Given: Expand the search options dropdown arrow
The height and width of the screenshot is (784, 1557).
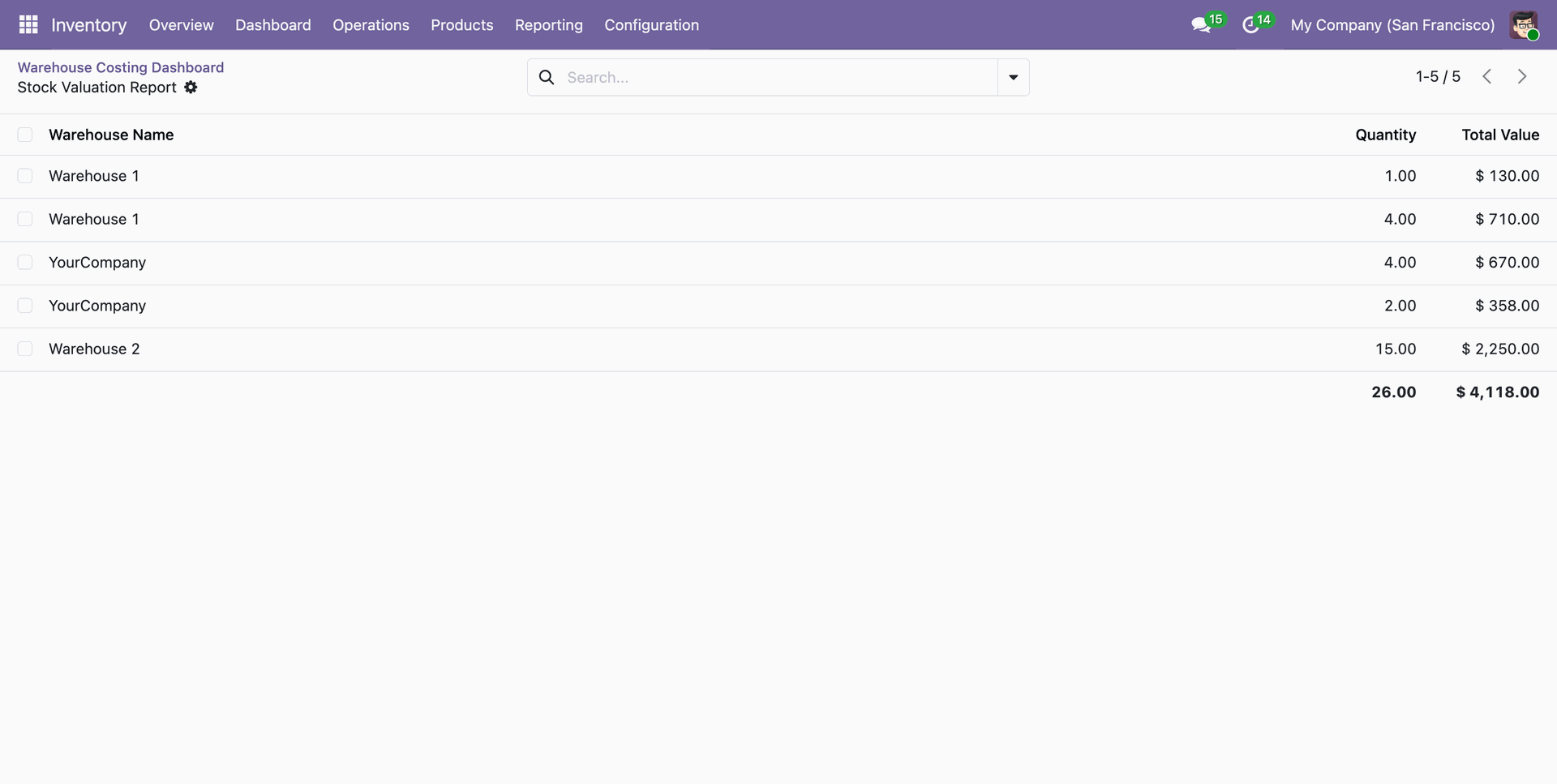Looking at the screenshot, I should click(x=1013, y=77).
